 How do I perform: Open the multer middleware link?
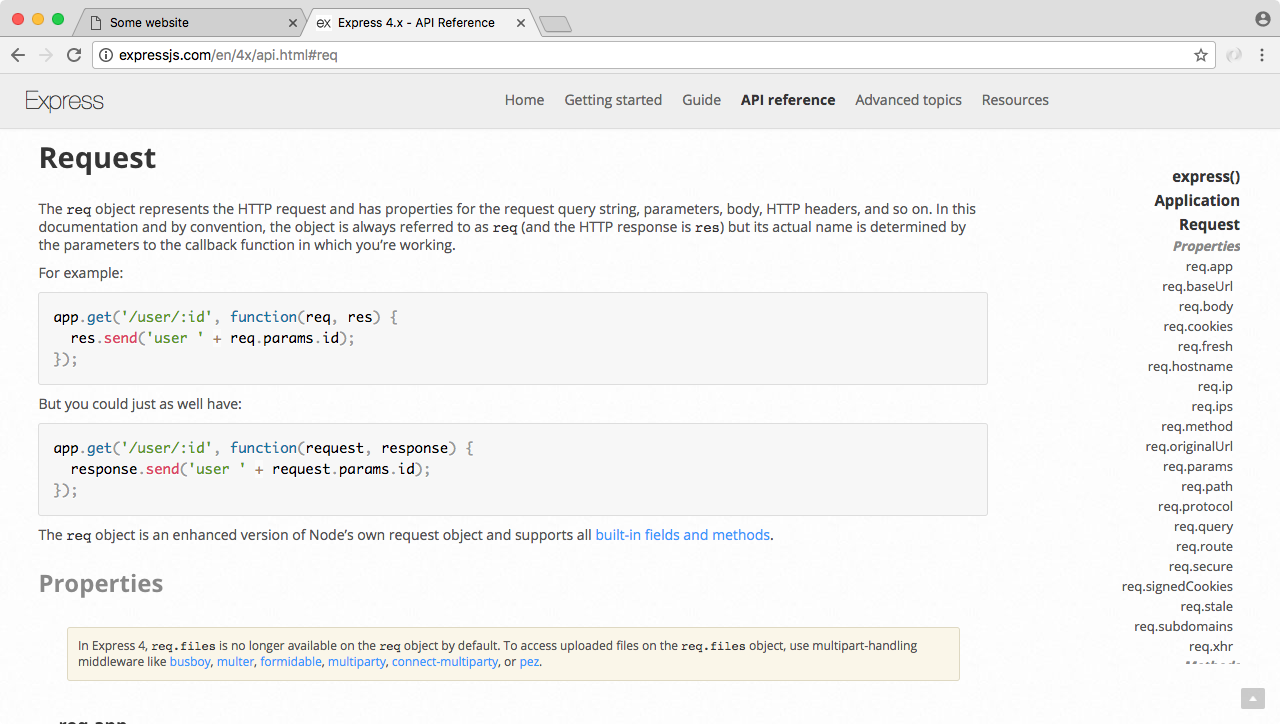(x=235, y=662)
